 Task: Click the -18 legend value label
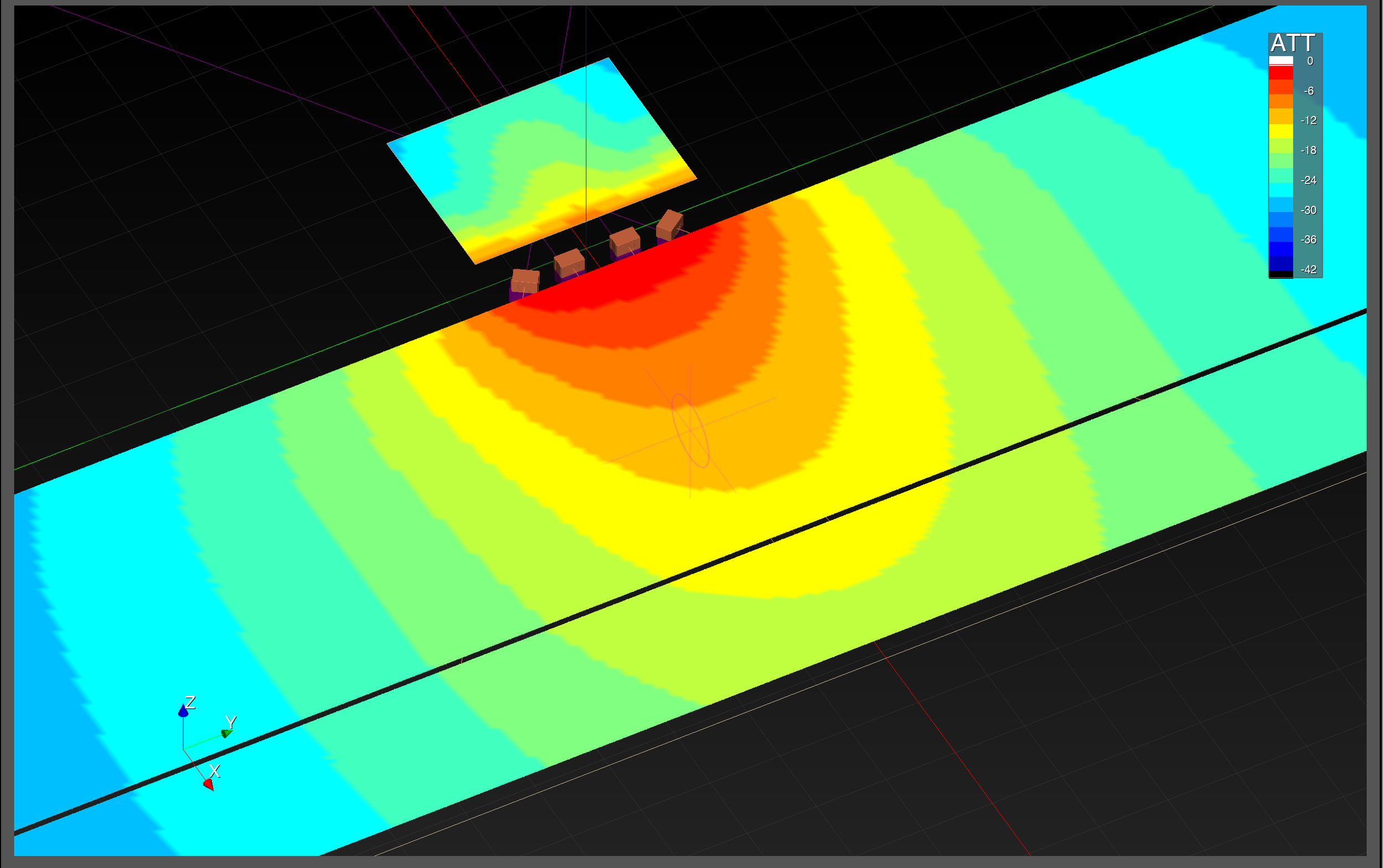[1308, 150]
